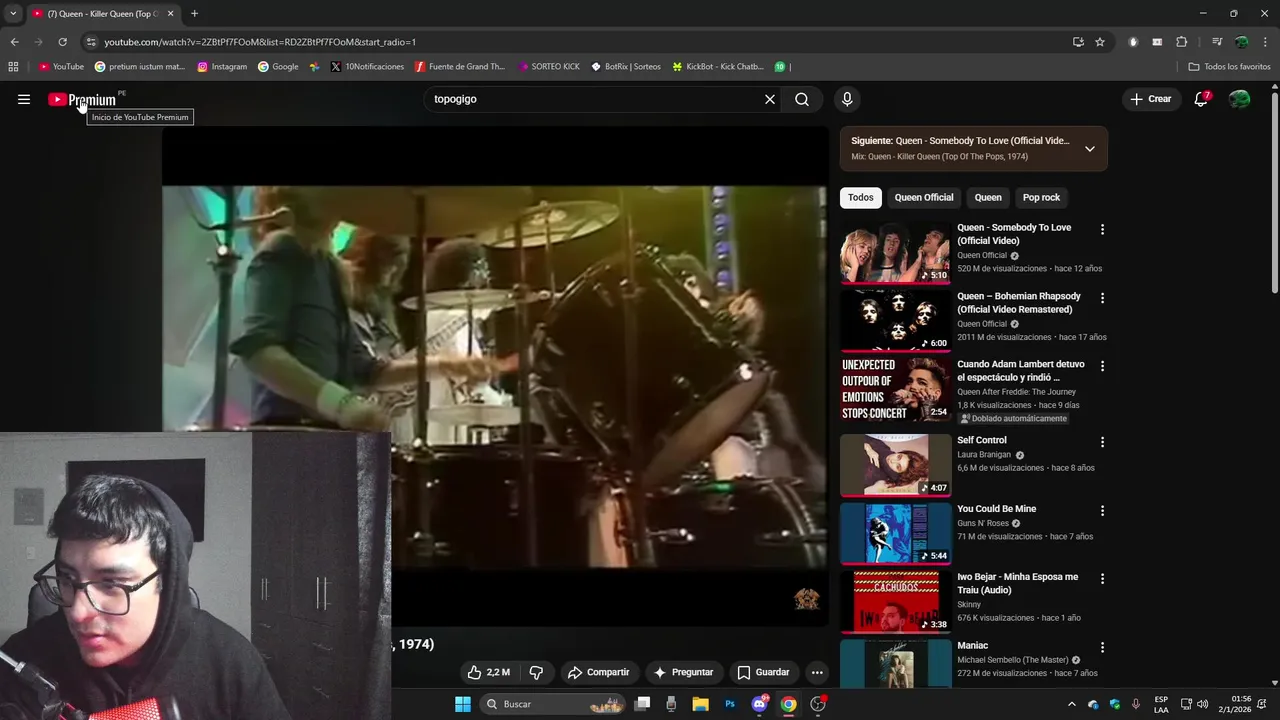Expand the Siguiente mix playlist panel
The width and height of the screenshot is (1280, 720).
click(x=1090, y=149)
